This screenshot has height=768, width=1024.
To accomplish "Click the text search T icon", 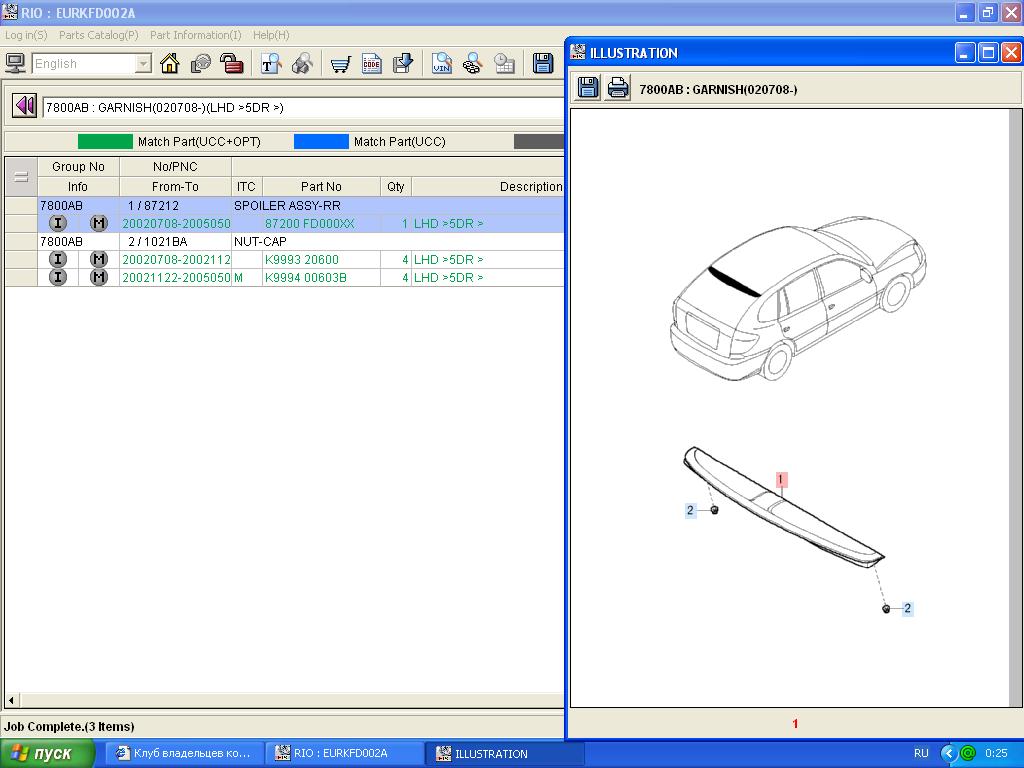I will click(271, 64).
